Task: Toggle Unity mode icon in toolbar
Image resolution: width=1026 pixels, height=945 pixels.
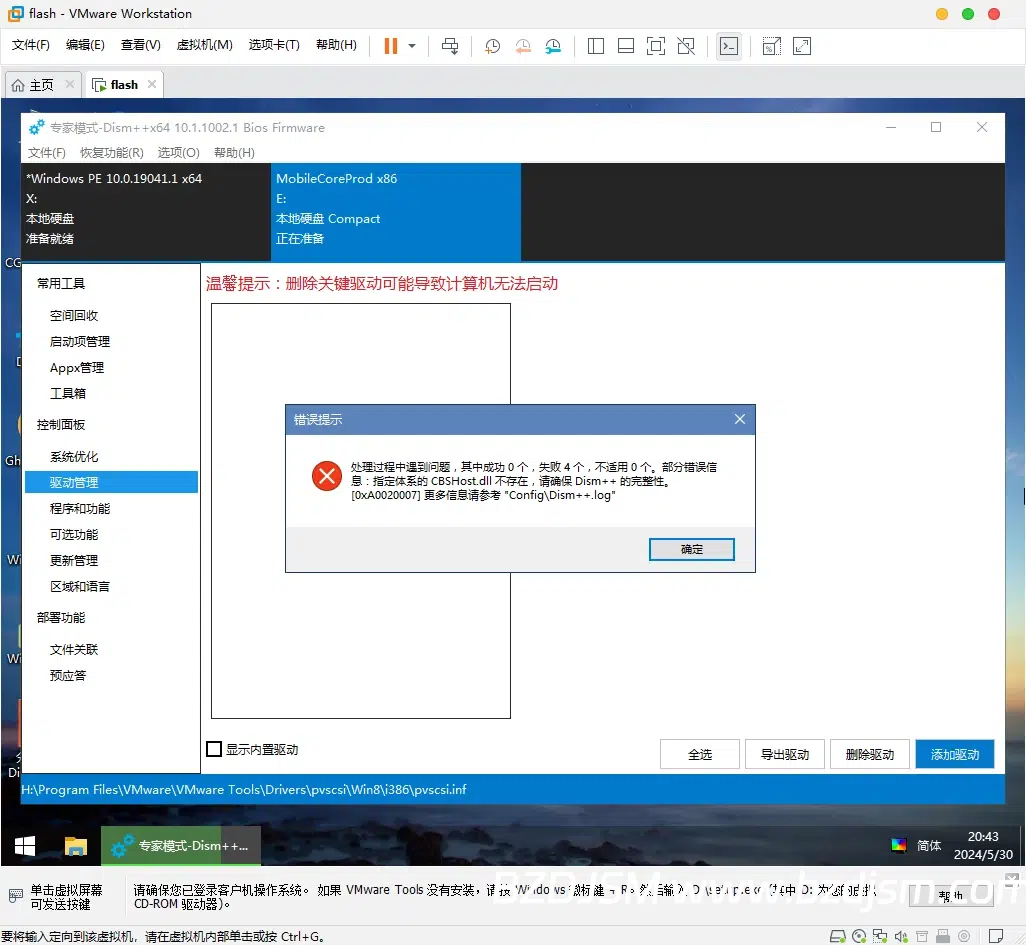Action: click(x=686, y=46)
